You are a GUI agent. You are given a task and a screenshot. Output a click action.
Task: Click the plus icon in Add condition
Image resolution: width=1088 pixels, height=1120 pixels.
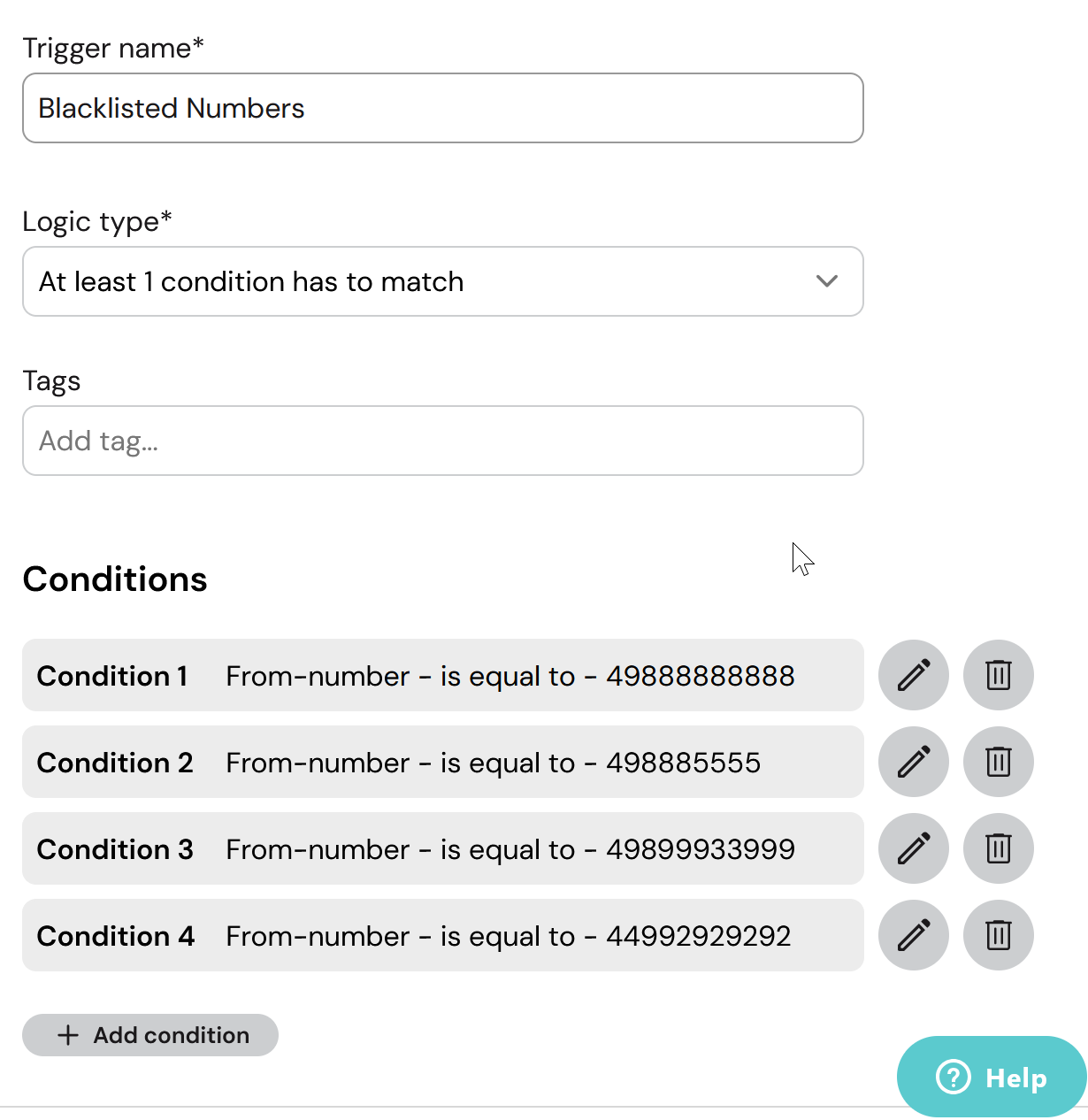click(x=68, y=1035)
